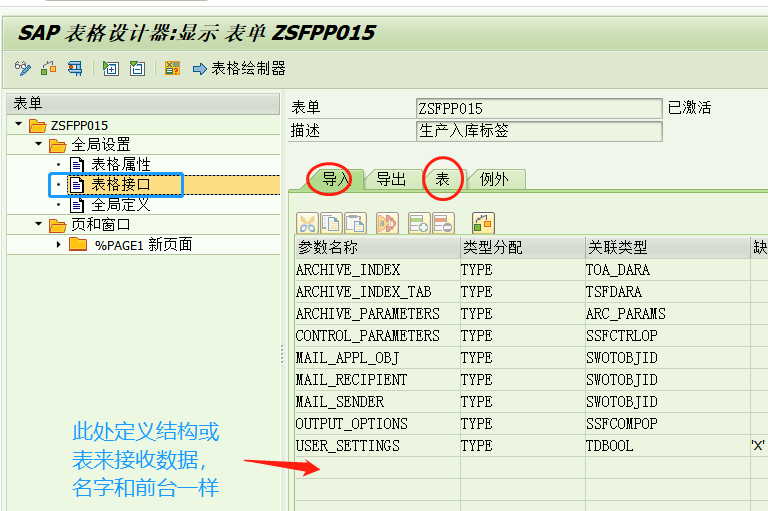Click the copy icon above parameter table
Screen dimensions: 768x511
pos(332,223)
